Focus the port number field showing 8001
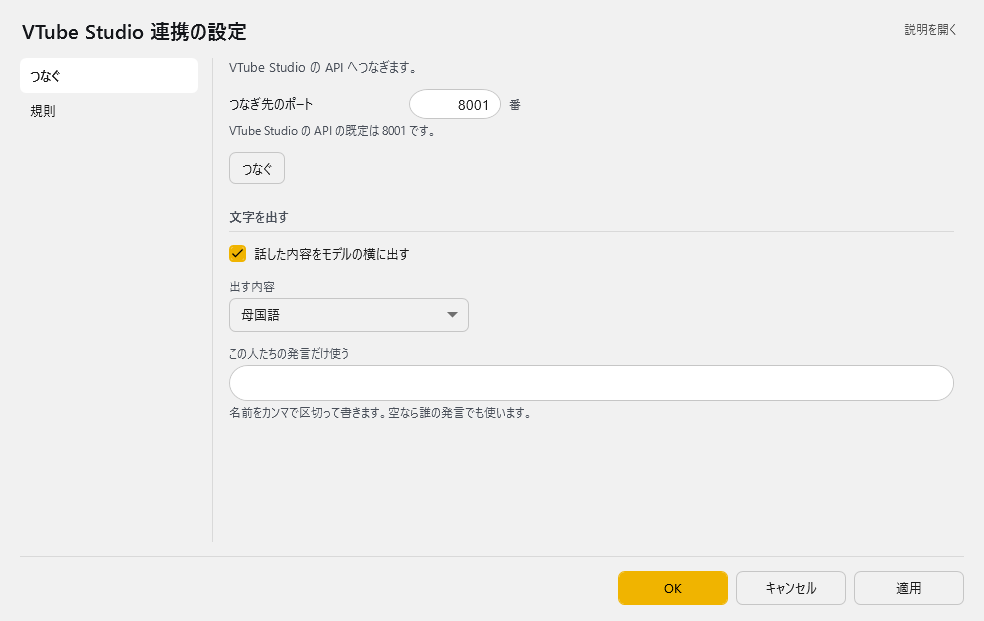984x621 pixels. (x=455, y=104)
